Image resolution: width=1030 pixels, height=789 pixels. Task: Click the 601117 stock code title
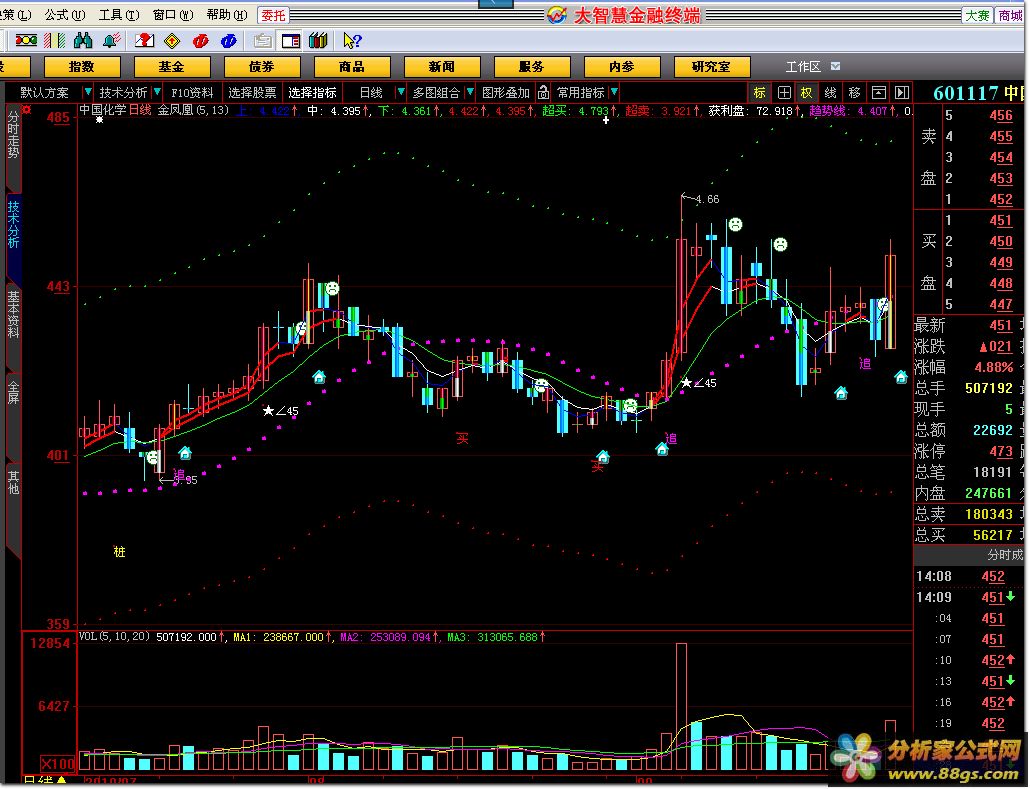coord(964,93)
